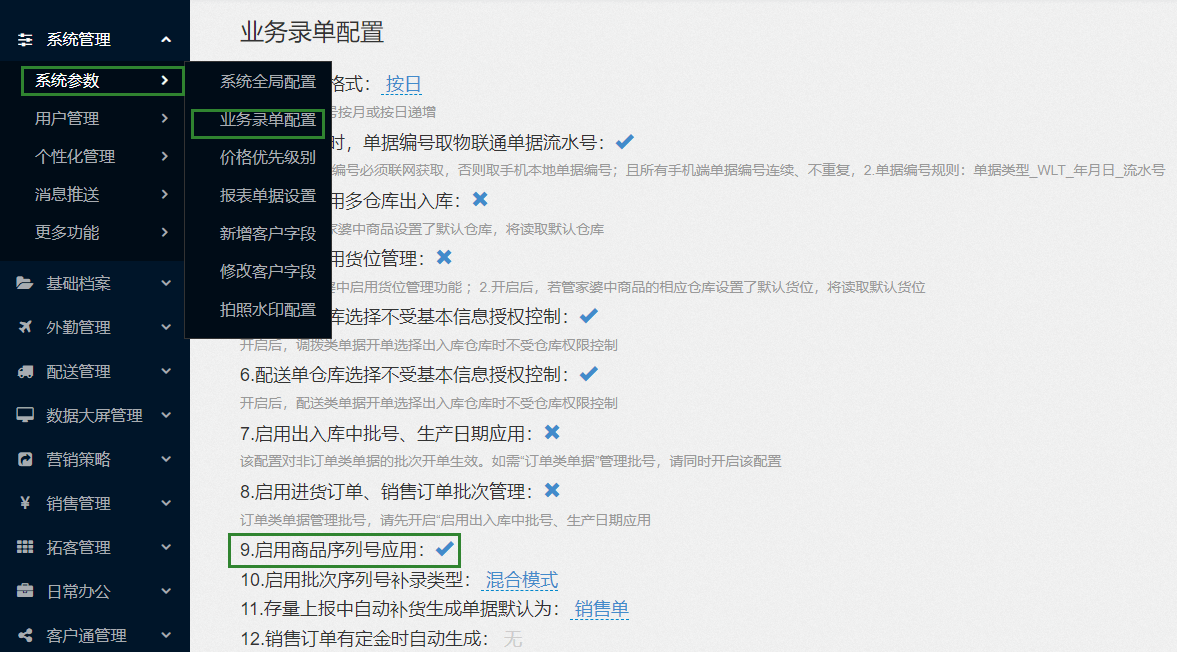Click the 无 value for item 12
This screenshot has height=652, width=1177.
tap(513, 639)
